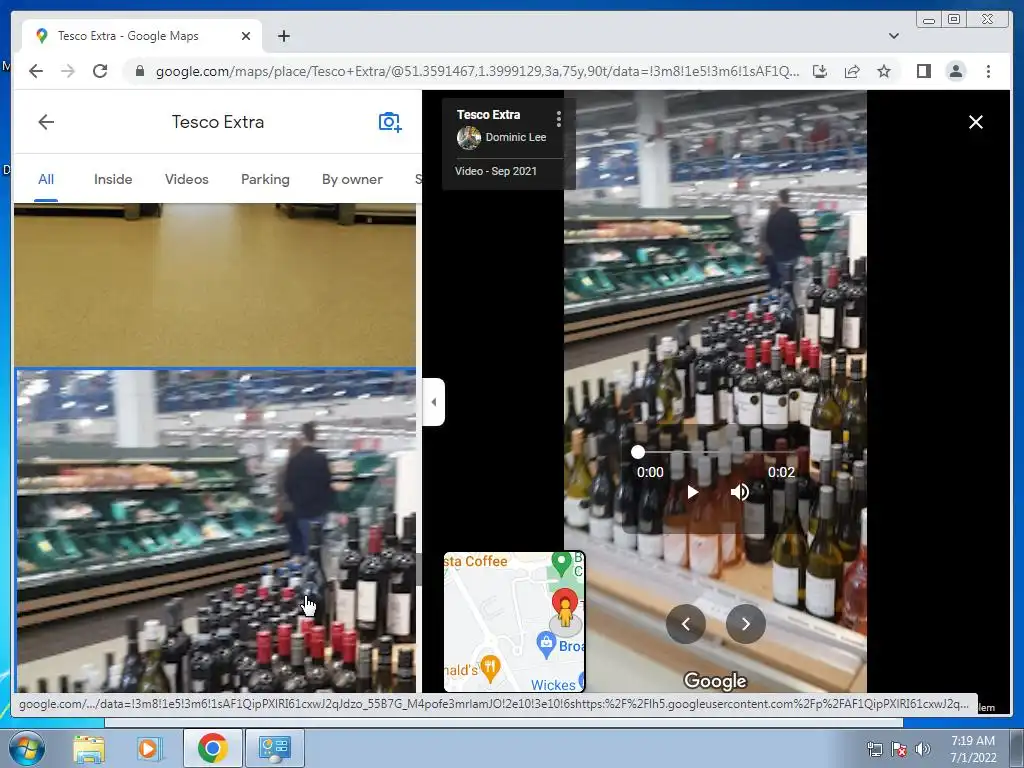The height and width of the screenshot is (768, 1024).
Task: Close the Tesco Extra - Google Maps tab
Action: click(x=246, y=36)
